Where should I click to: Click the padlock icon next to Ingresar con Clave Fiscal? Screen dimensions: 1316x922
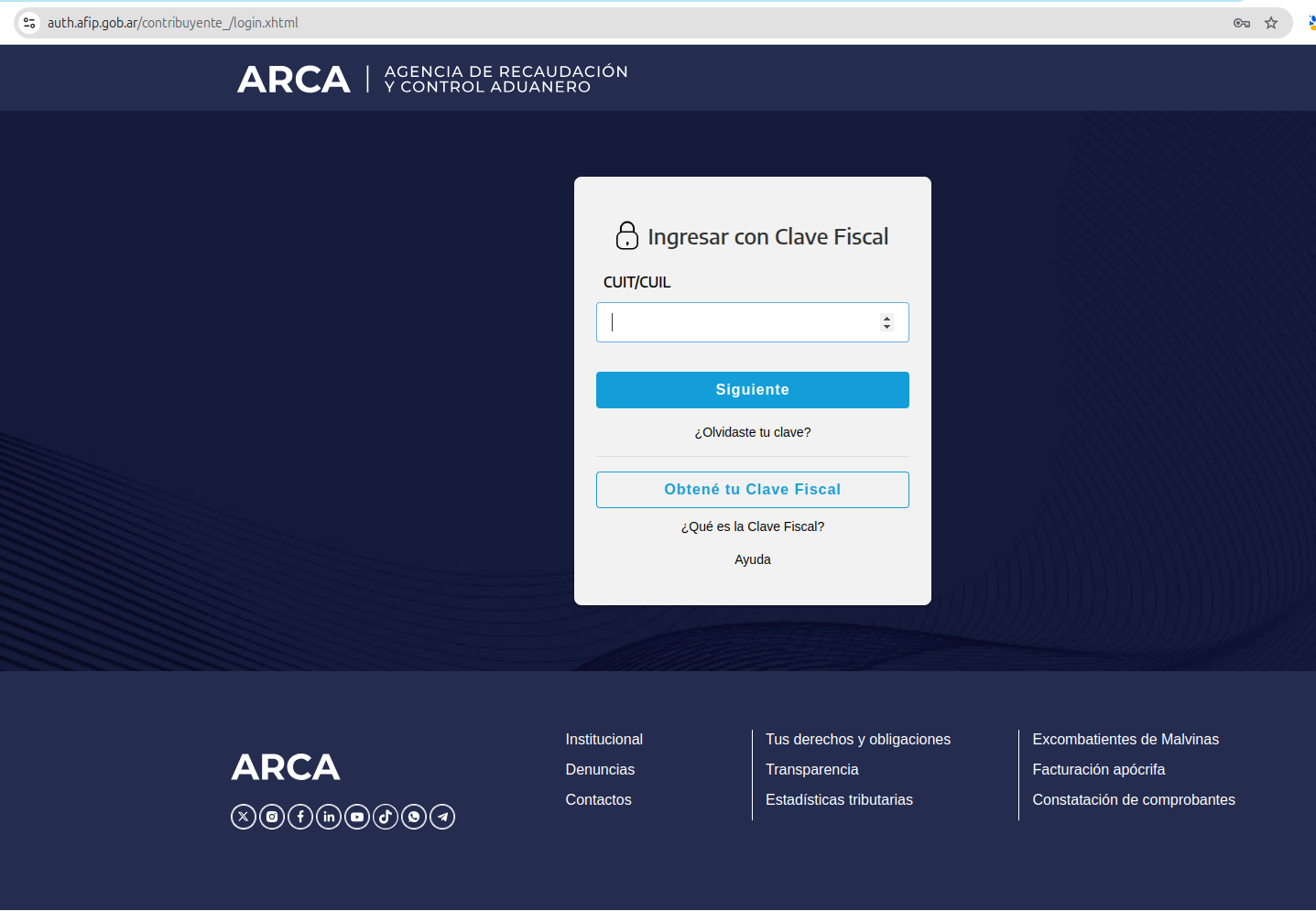click(627, 235)
